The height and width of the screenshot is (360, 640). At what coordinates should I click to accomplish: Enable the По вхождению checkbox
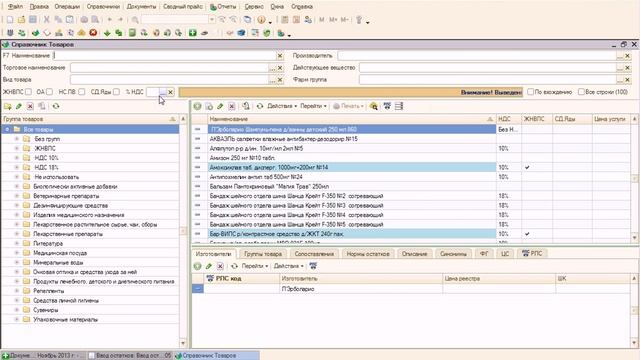point(531,92)
